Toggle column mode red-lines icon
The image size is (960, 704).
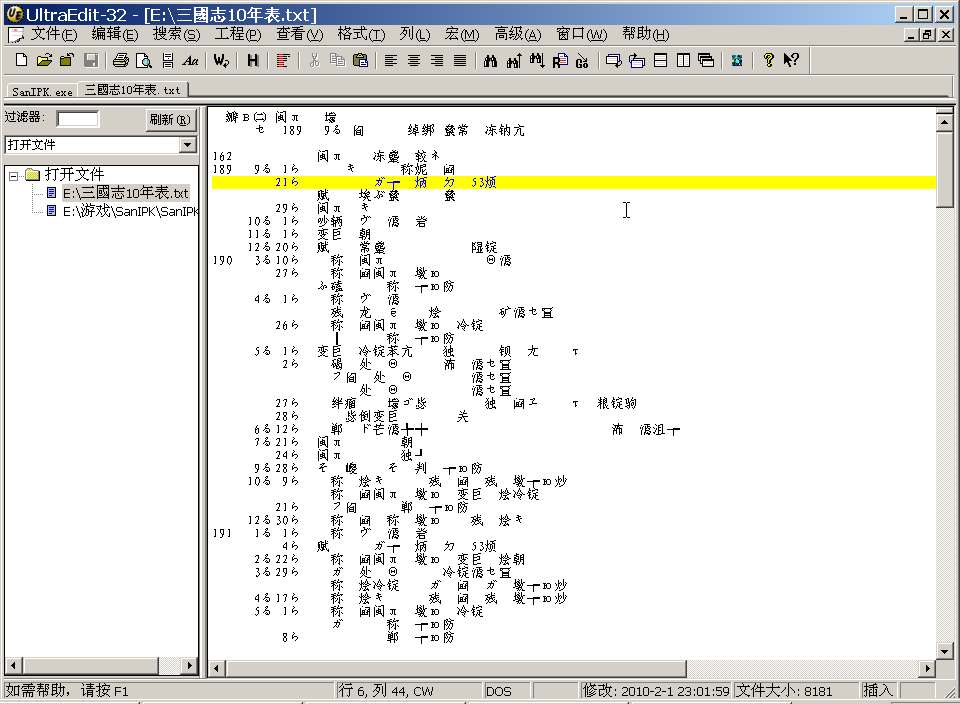(x=283, y=60)
